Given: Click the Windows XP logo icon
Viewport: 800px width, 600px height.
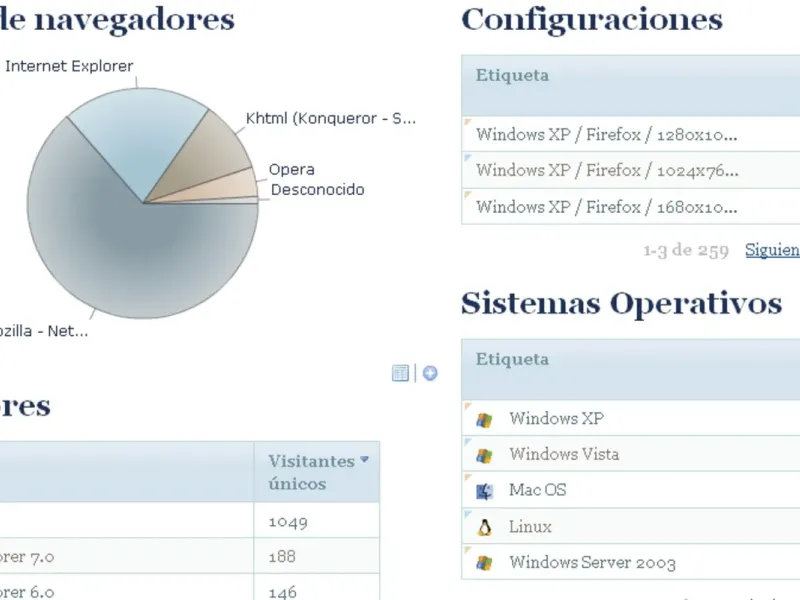Looking at the screenshot, I should pyautogui.click(x=484, y=420).
